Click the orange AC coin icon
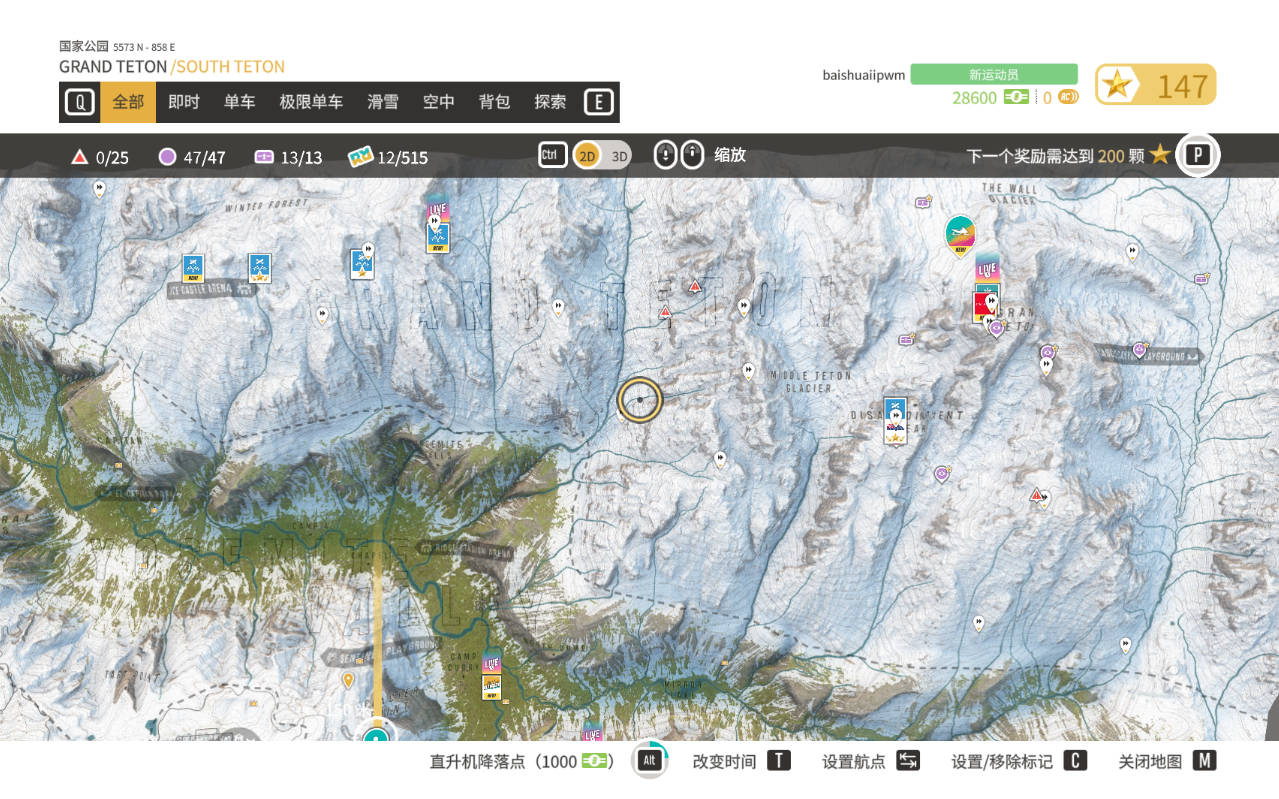Screen dimensions: 1279x799 1068,97
